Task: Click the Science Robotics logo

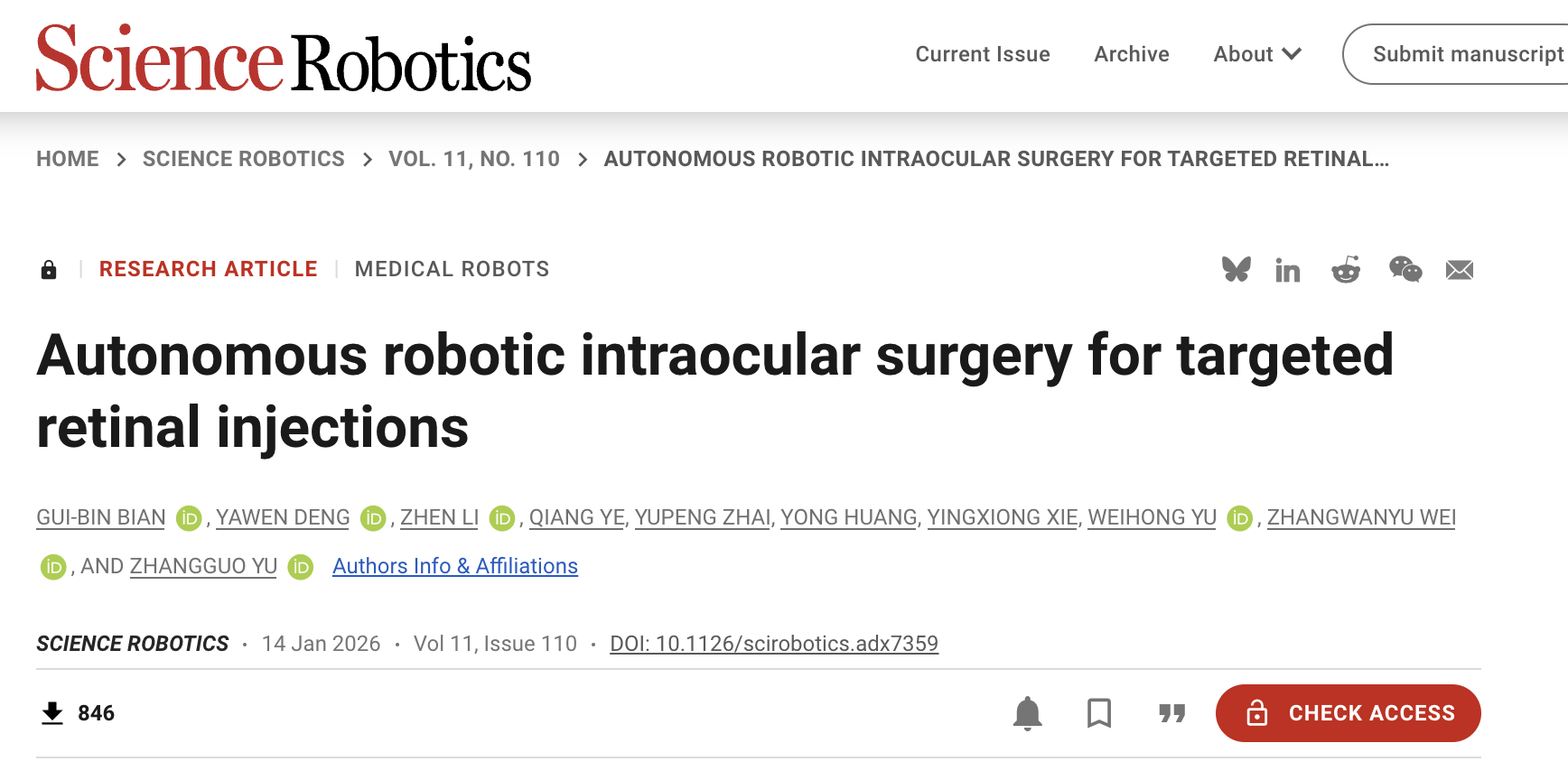Action: click(284, 60)
